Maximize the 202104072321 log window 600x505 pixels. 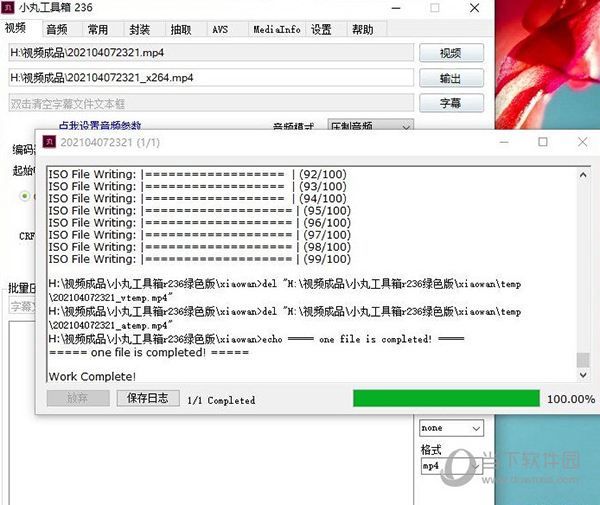pyautogui.click(x=543, y=142)
